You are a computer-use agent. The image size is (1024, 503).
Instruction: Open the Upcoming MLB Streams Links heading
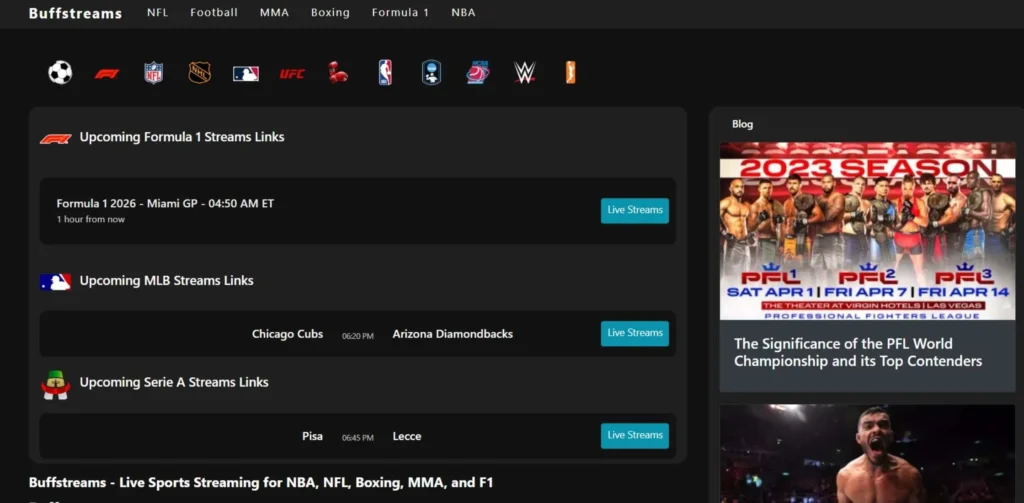[x=167, y=280]
